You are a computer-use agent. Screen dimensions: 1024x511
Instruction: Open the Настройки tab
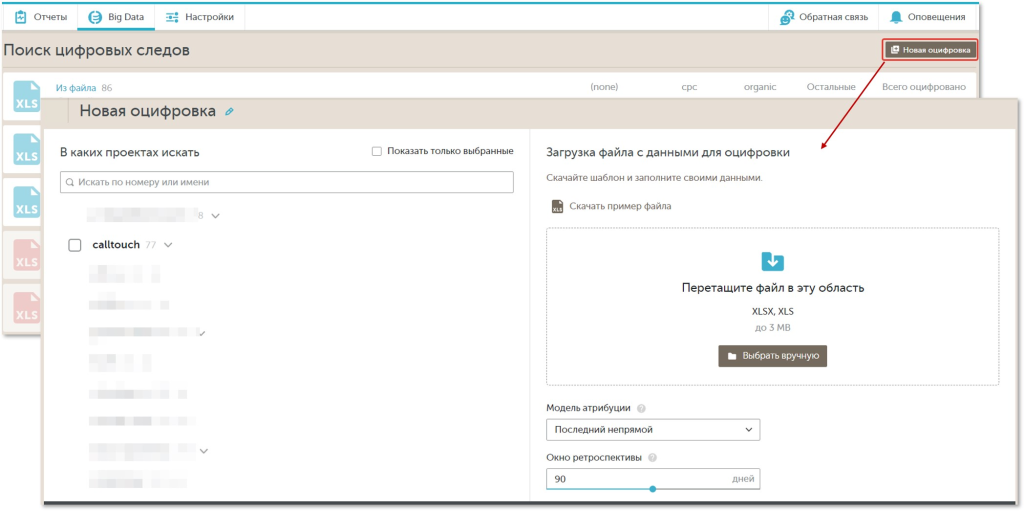(x=199, y=17)
